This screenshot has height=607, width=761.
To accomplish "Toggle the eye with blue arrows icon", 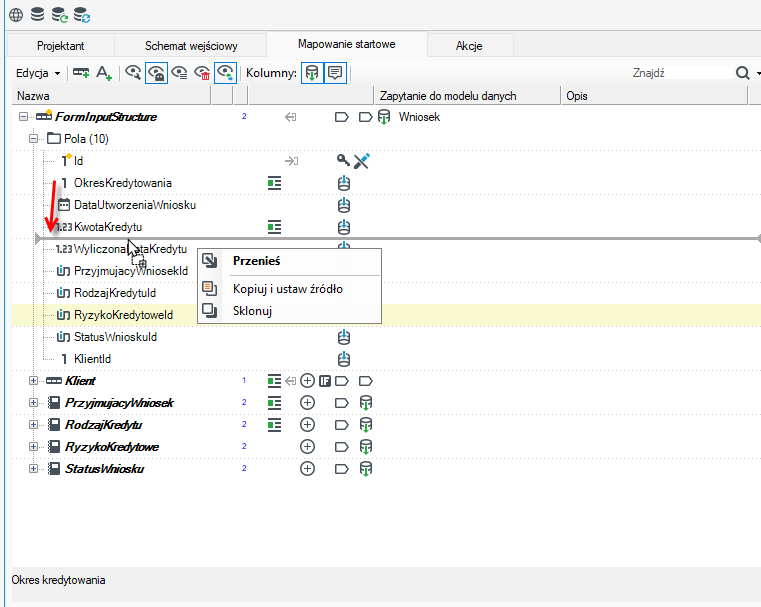I will 225,73.
